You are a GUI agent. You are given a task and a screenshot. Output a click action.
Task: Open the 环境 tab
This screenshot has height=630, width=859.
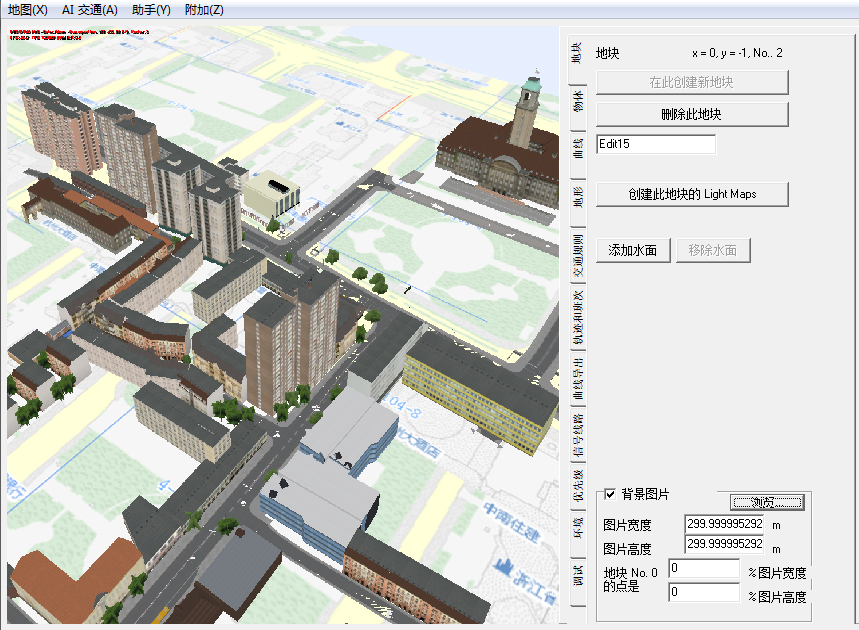577,527
